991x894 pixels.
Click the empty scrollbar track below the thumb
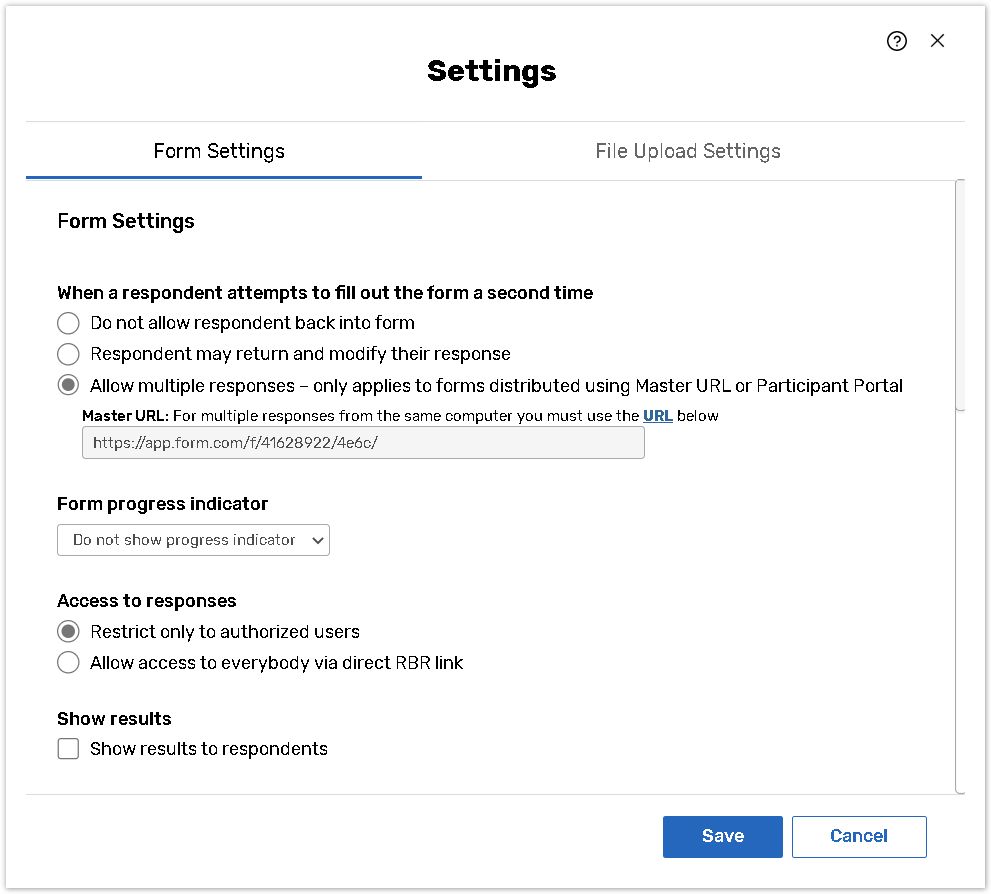[960, 600]
